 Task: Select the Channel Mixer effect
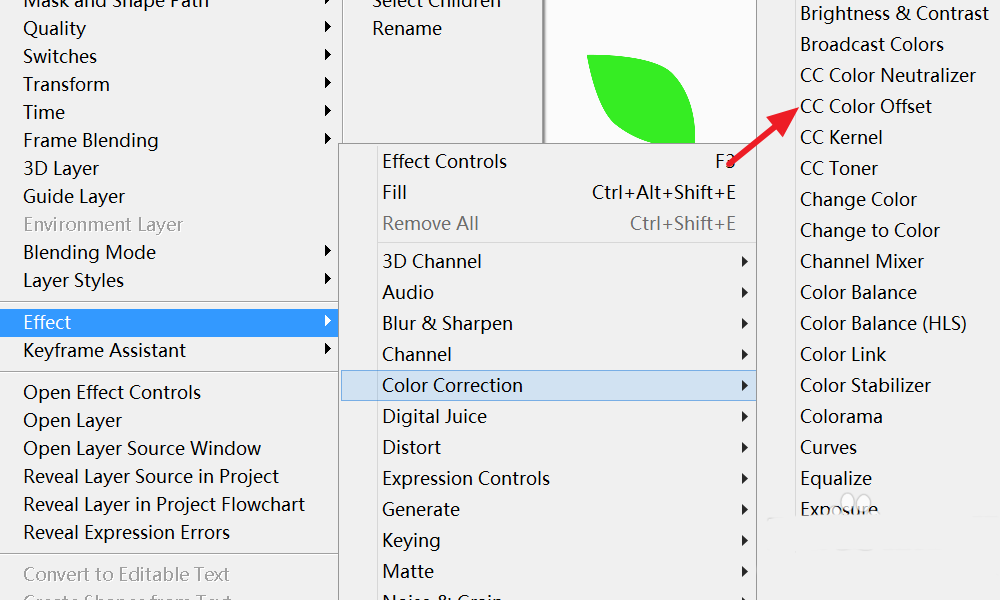pyautogui.click(x=861, y=261)
